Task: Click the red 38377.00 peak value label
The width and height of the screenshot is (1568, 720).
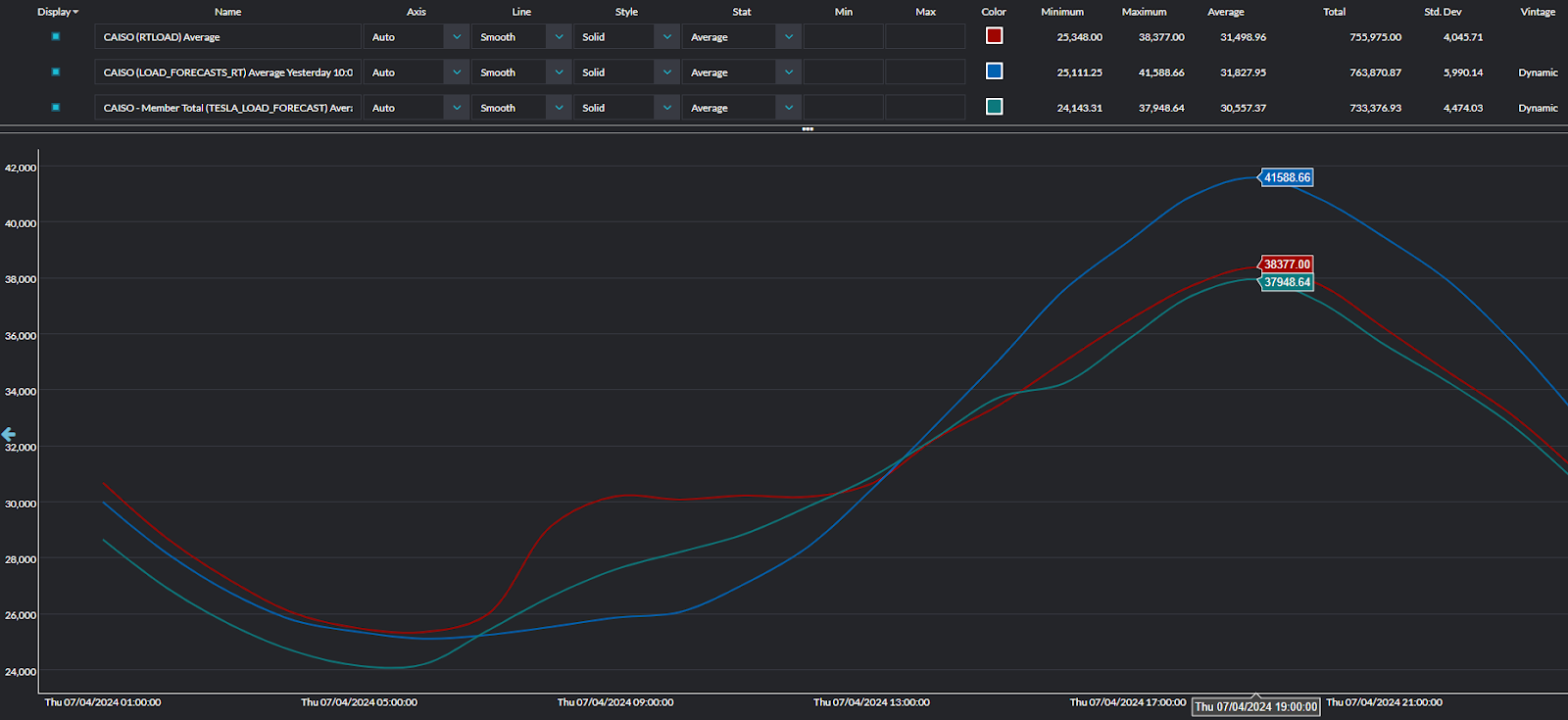Action: pos(1286,264)
